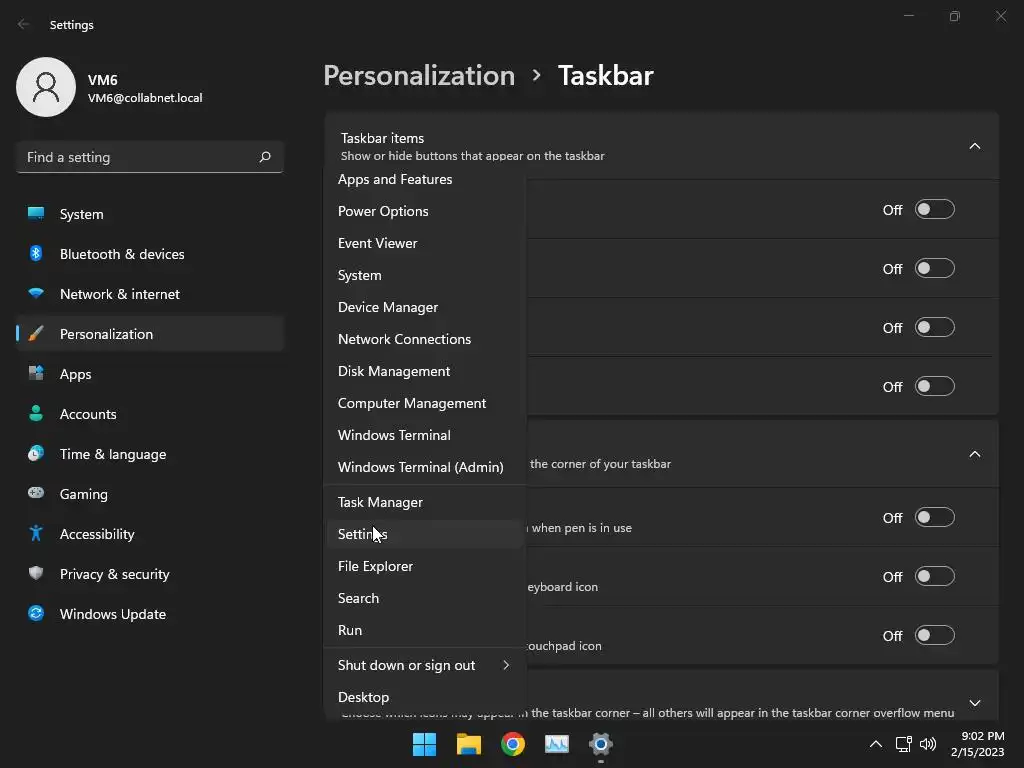Toggle the fourth Taskbar items switch
Screen dimensions: 1024x768
[935, 387]
